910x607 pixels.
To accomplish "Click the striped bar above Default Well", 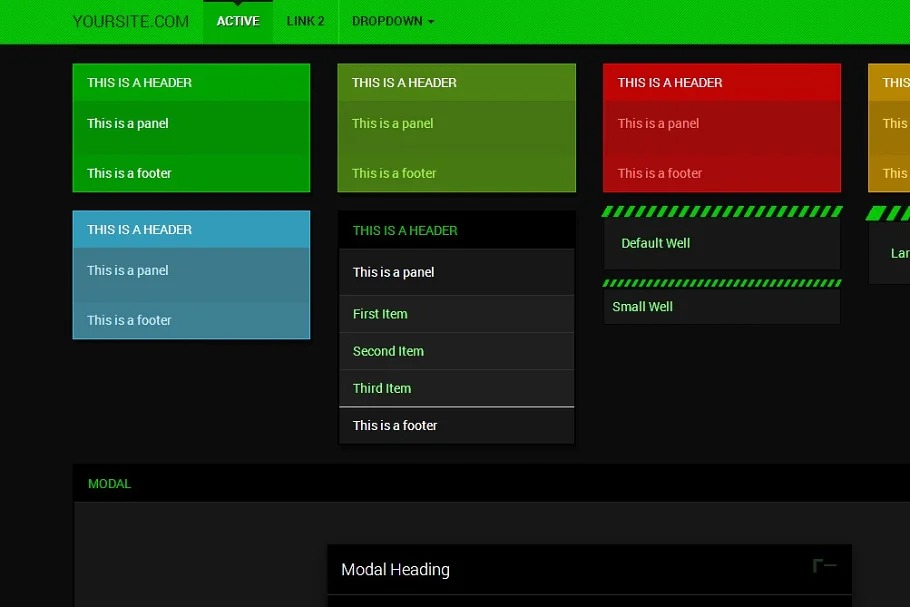I will click(721, 212).
